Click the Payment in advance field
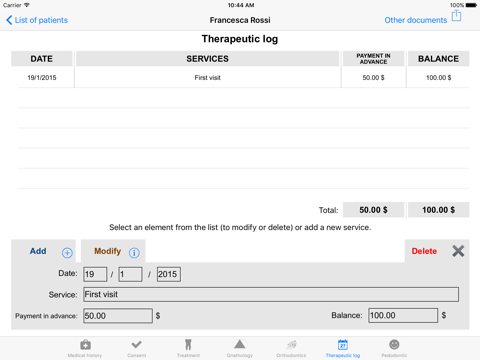This screenshot has height=360, width=480. click(x=118, y=316)
